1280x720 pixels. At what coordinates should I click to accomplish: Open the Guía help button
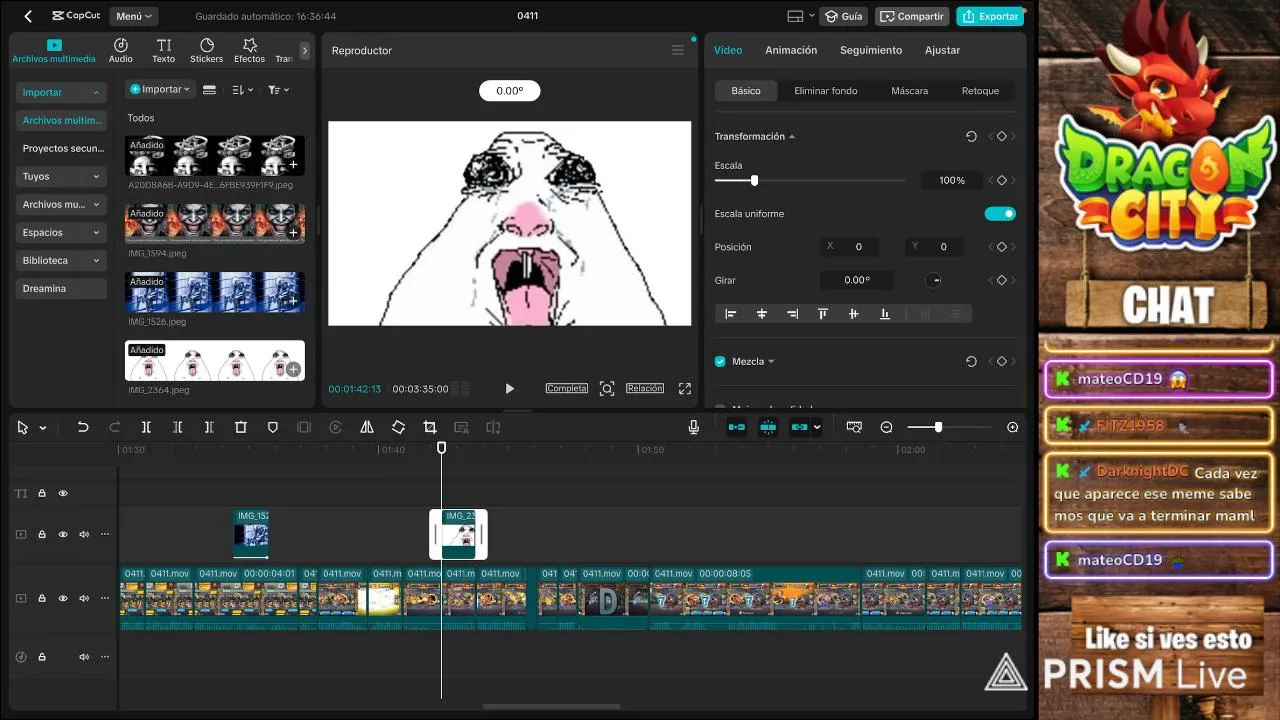click(843, 16)
